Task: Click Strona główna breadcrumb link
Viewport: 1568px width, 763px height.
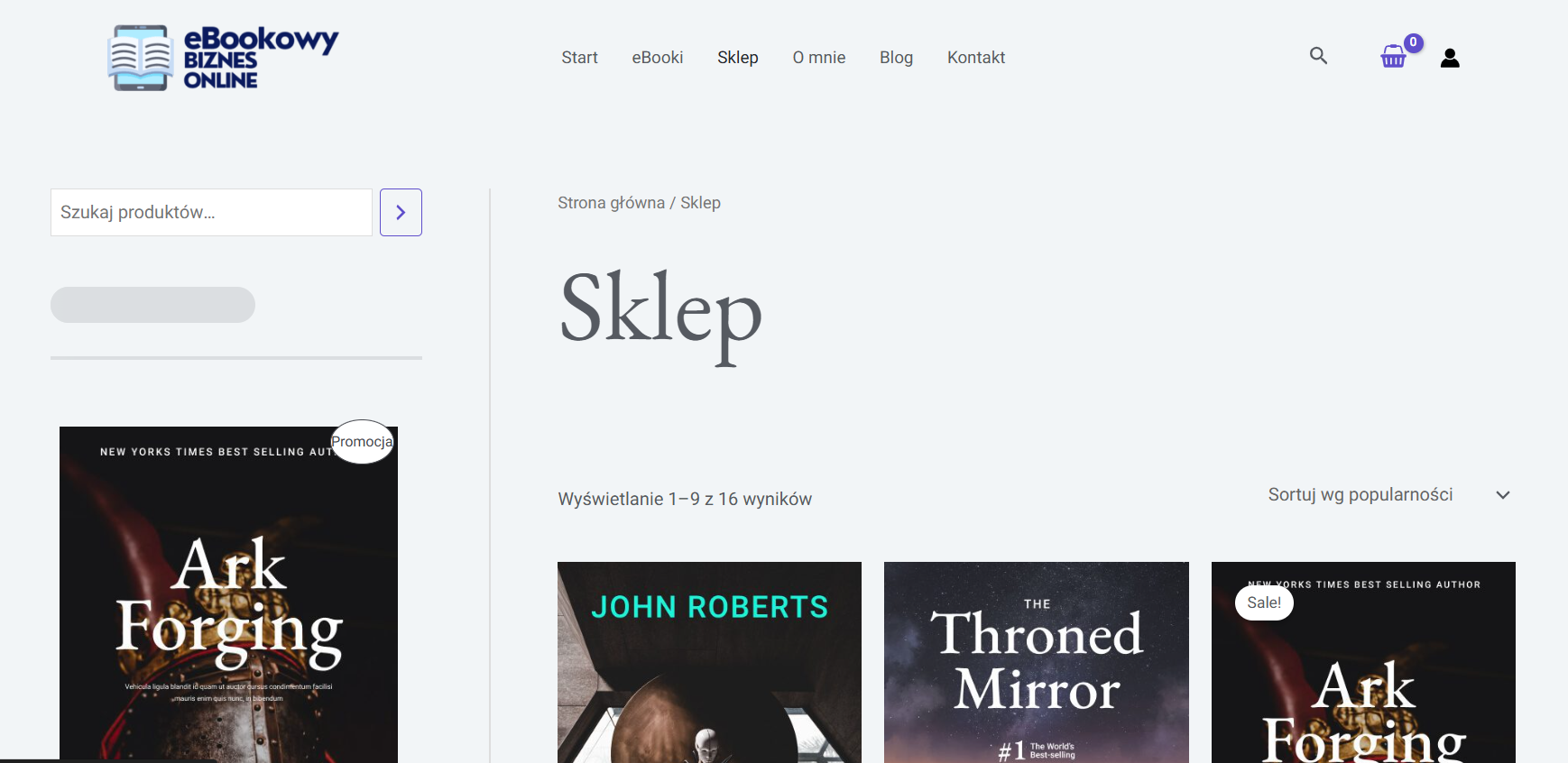Action: click(611, 203)
